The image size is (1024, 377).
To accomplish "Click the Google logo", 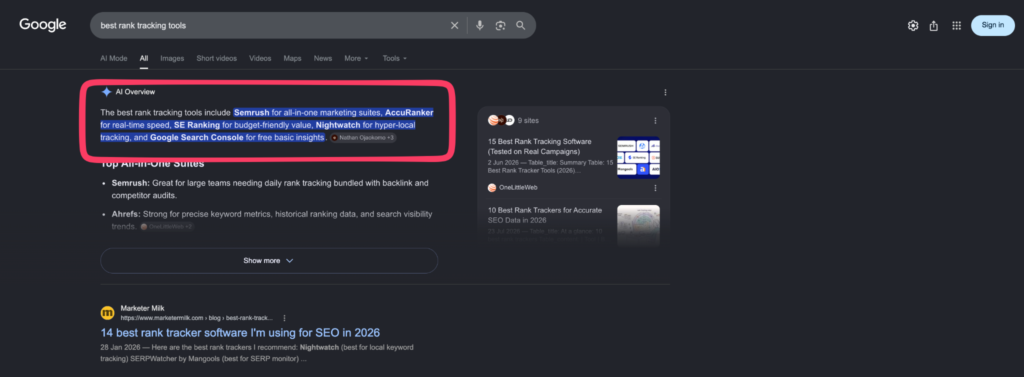I will (42, 25).
